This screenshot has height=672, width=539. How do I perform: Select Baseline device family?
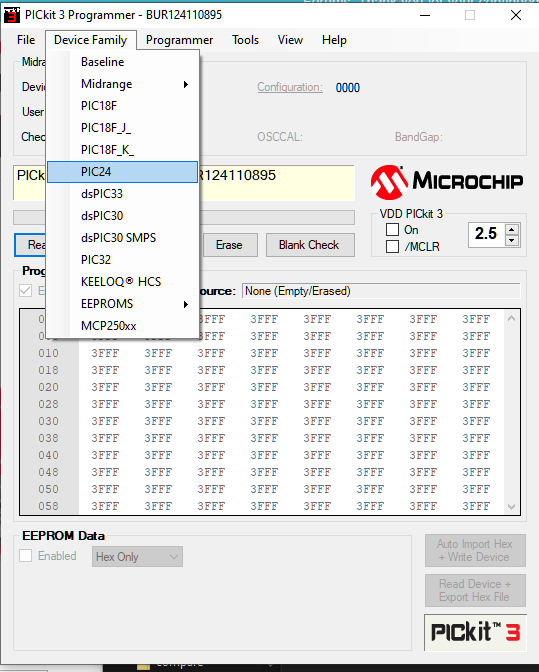pos(123,62)
